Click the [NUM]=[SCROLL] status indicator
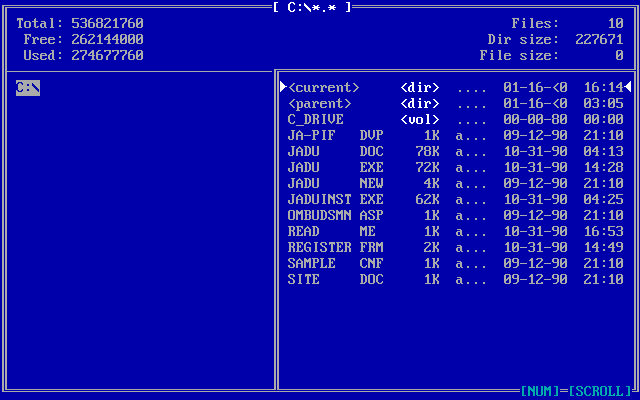 pos(576,391)
